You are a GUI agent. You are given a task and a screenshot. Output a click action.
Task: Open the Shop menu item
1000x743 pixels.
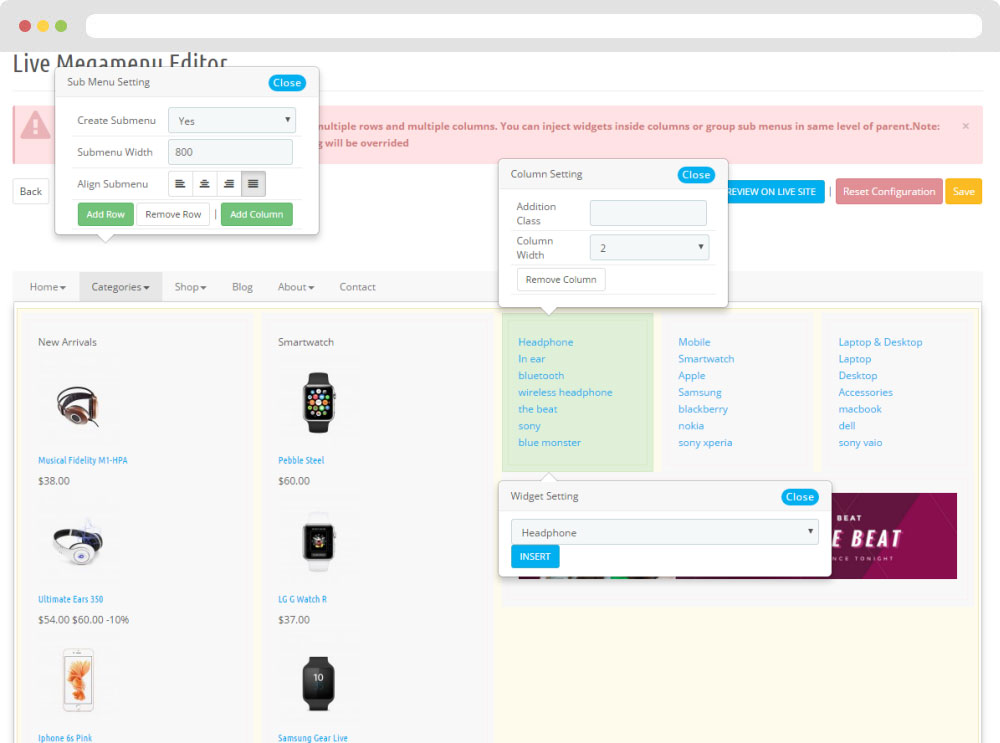(x=190, y=287)
